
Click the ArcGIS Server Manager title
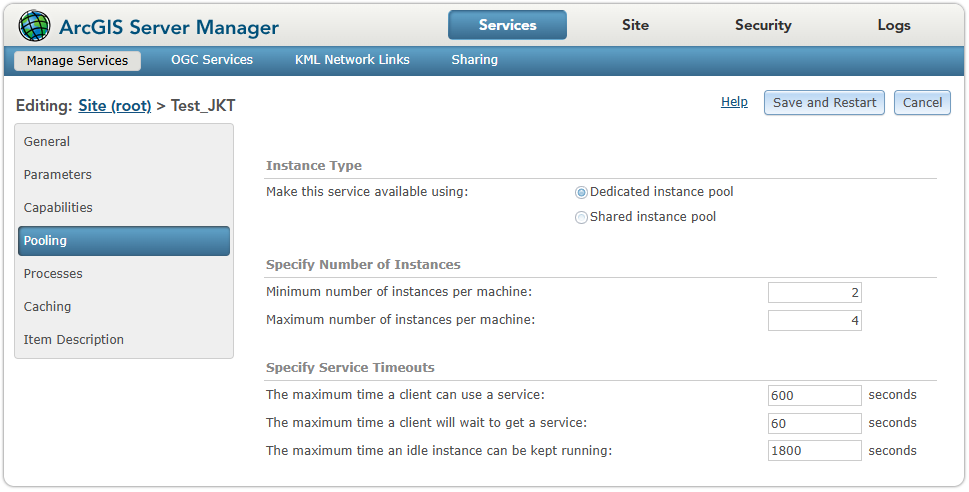click(169, 27)
